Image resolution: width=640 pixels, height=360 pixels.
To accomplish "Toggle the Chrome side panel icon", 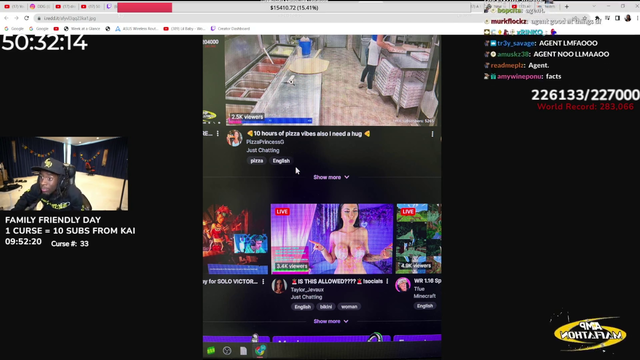I will point(618,18).
